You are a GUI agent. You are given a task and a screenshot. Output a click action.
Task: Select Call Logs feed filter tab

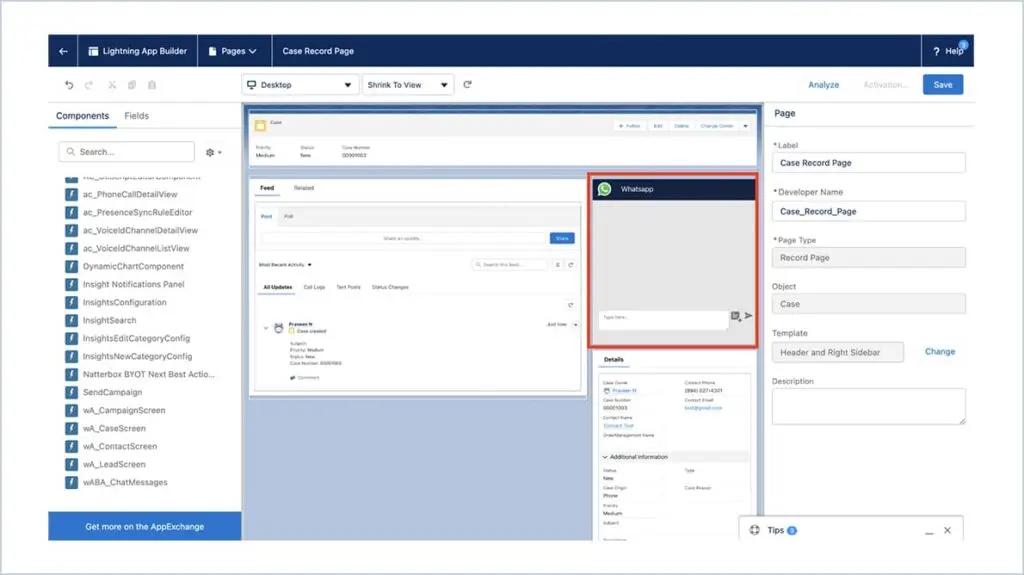314,287
